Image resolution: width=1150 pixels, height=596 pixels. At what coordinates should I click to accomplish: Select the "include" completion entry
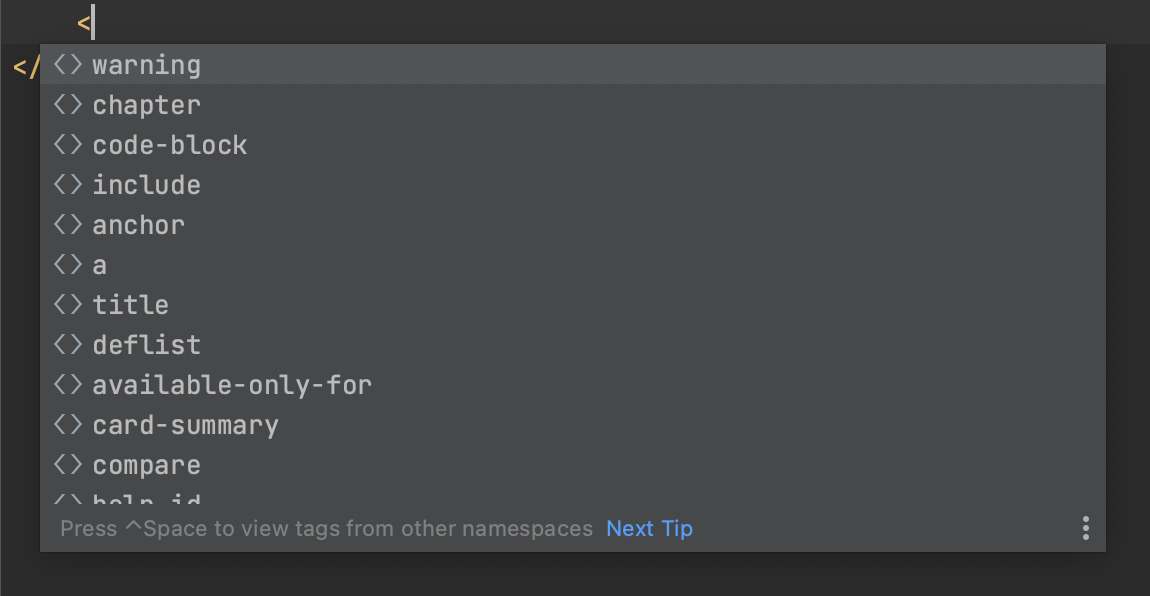pyautogui.click(x=146, y=184)
